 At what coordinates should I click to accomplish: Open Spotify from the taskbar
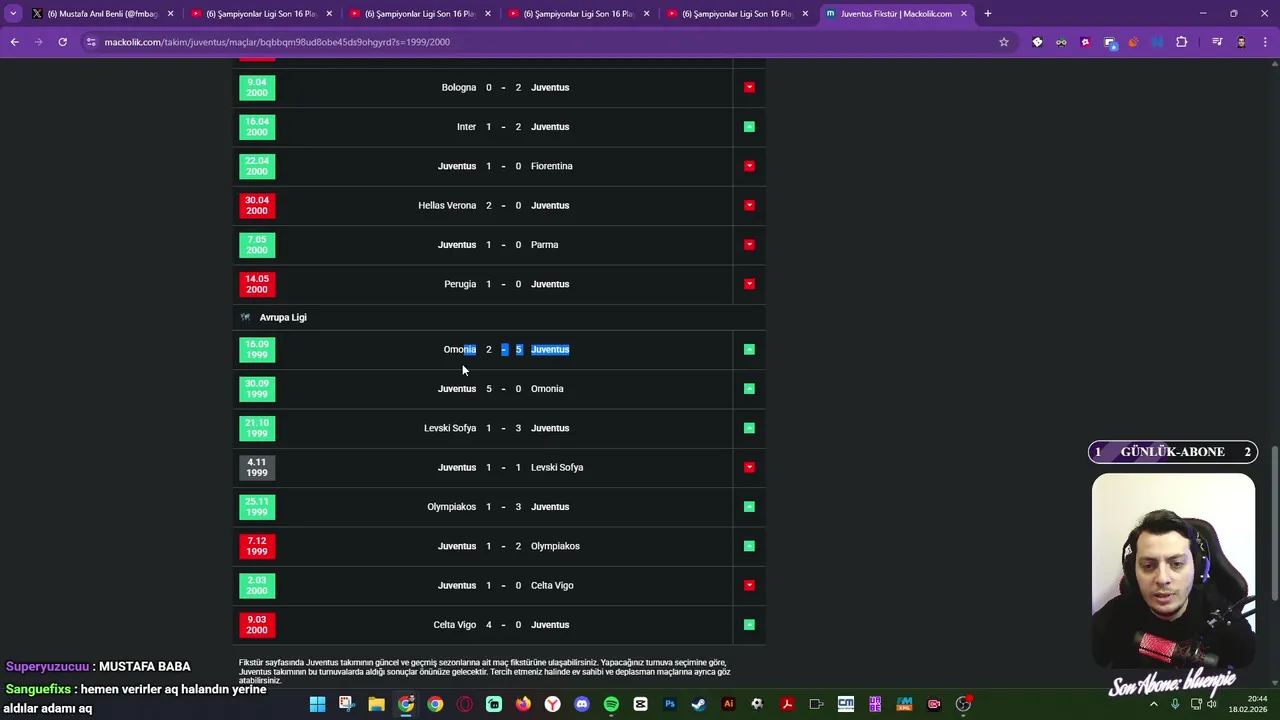611,704
